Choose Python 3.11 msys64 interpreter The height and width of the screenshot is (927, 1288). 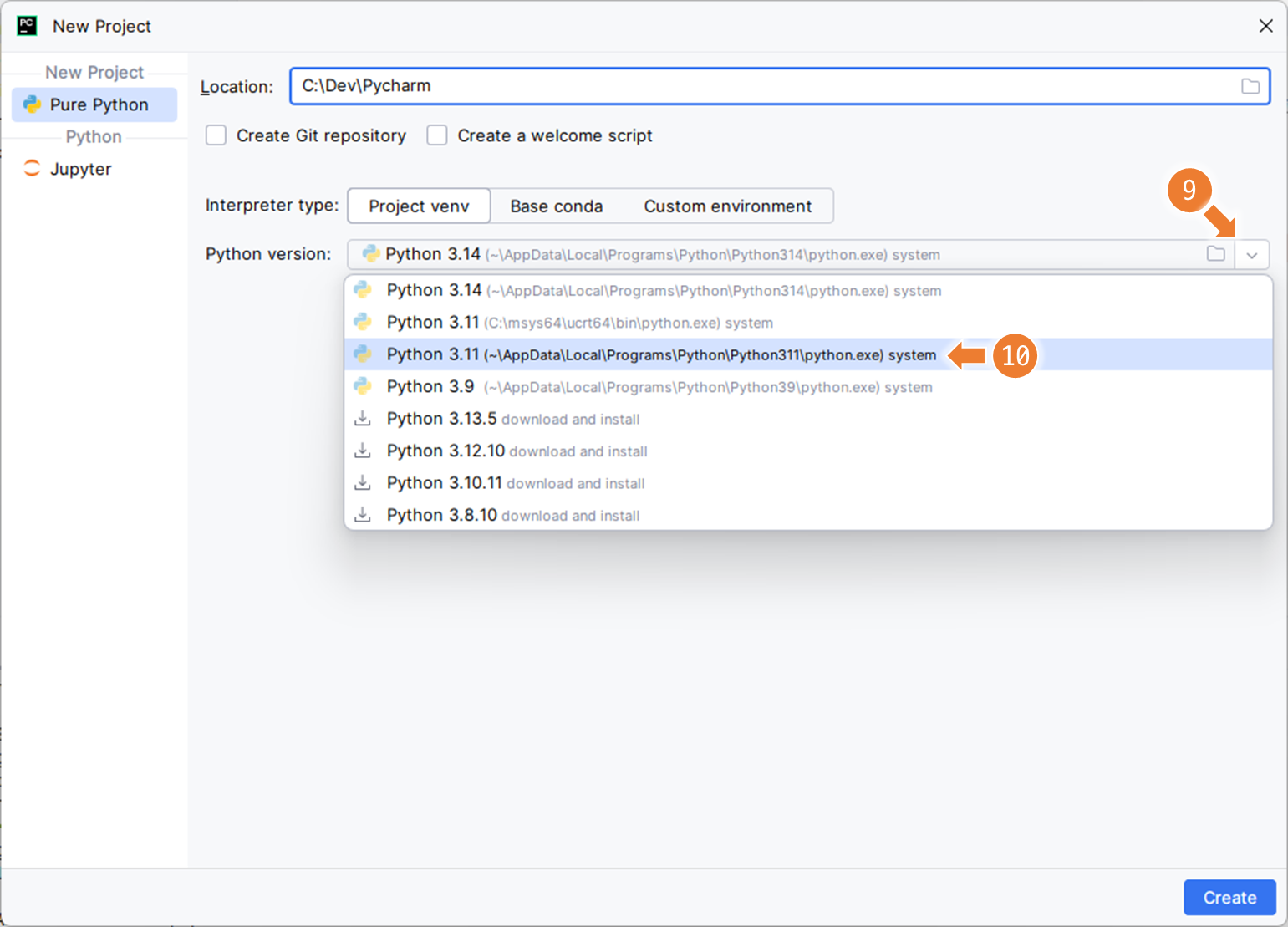(x=808, y=323)
